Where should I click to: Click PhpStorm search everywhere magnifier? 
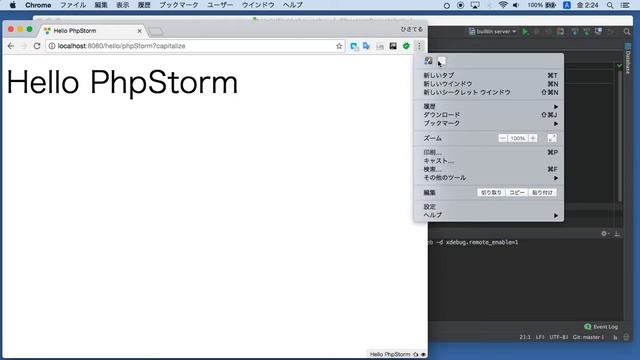(x=627, y=31)
